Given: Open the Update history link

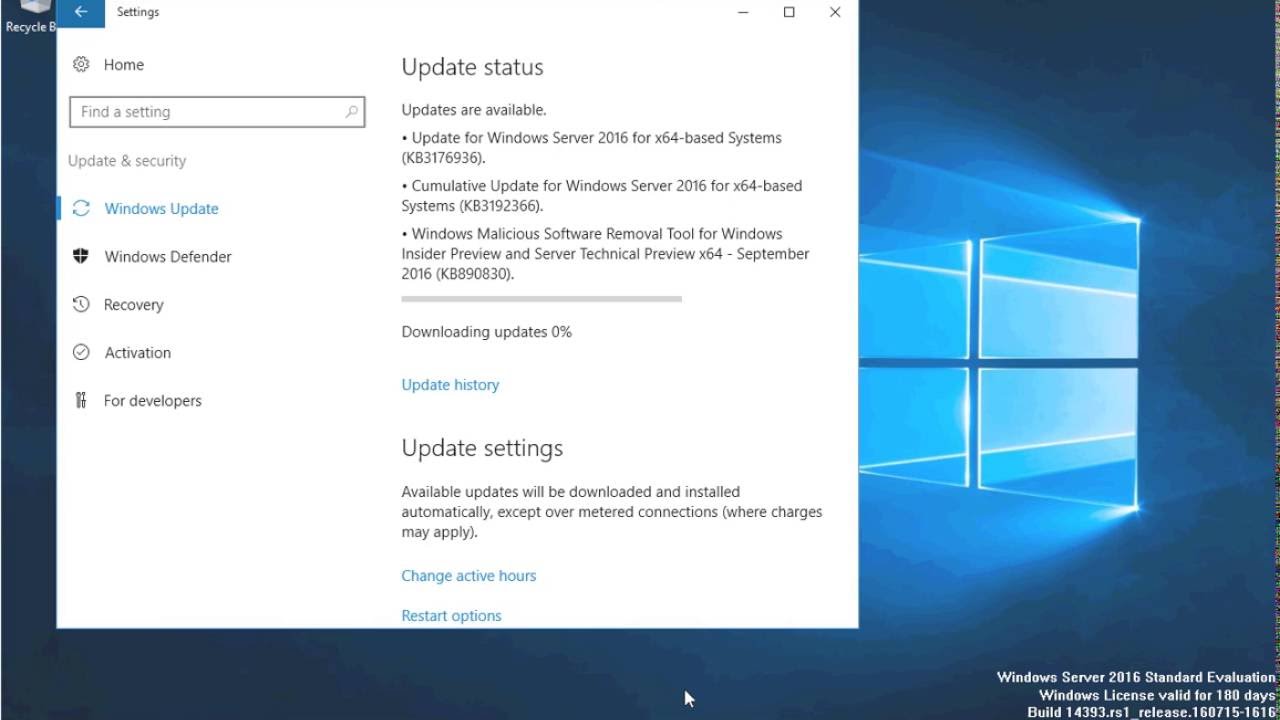Looking at the screenshot, I should tap(450, 385).
